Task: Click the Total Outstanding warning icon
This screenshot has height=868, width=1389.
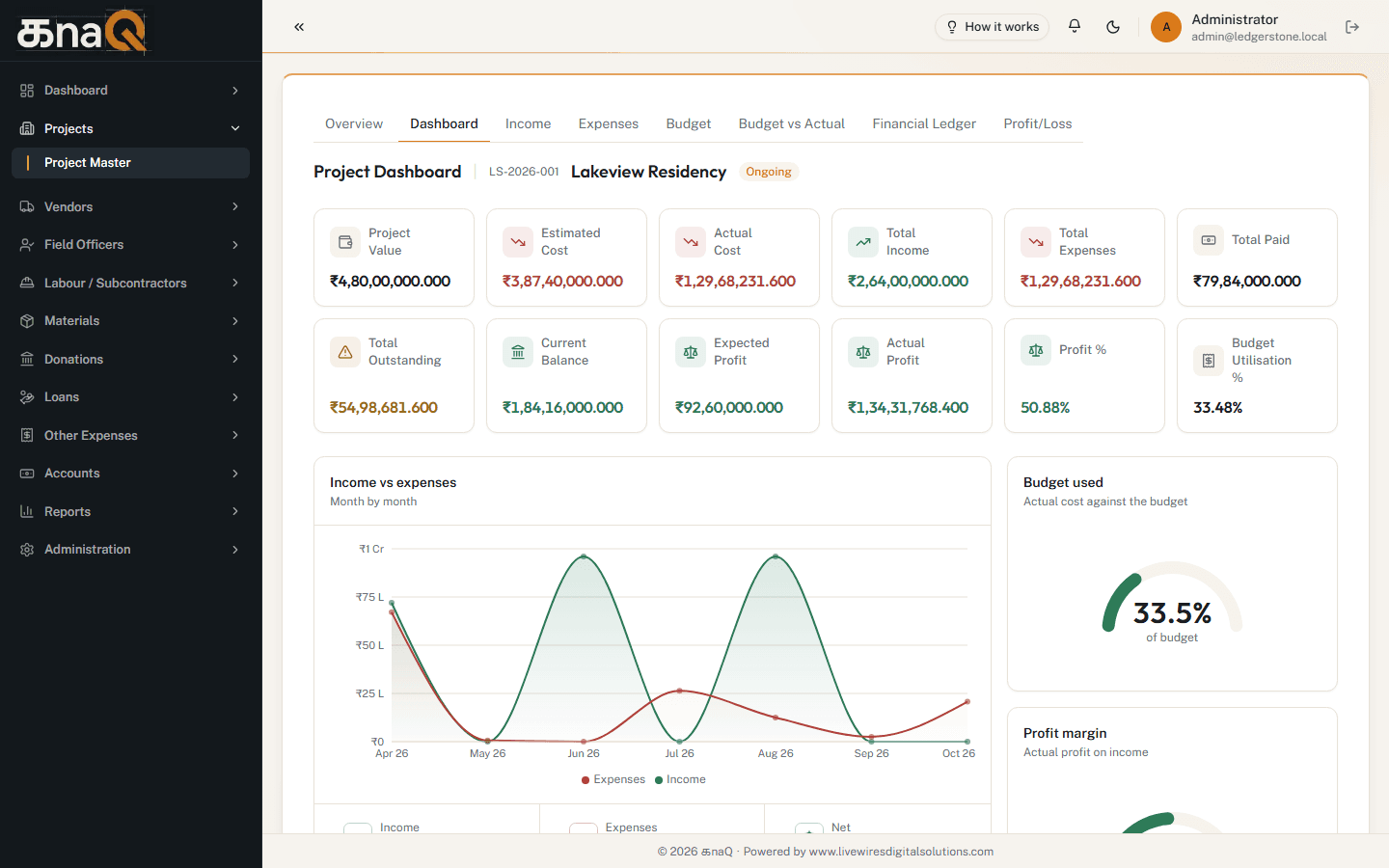Action: 345,352
